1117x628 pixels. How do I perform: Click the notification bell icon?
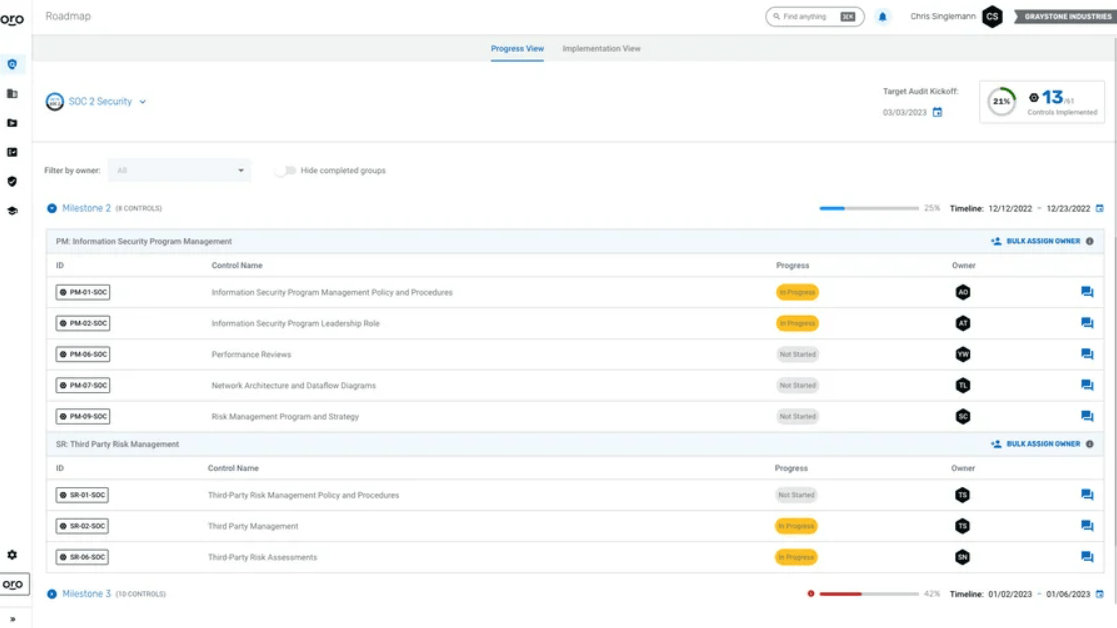882,17
